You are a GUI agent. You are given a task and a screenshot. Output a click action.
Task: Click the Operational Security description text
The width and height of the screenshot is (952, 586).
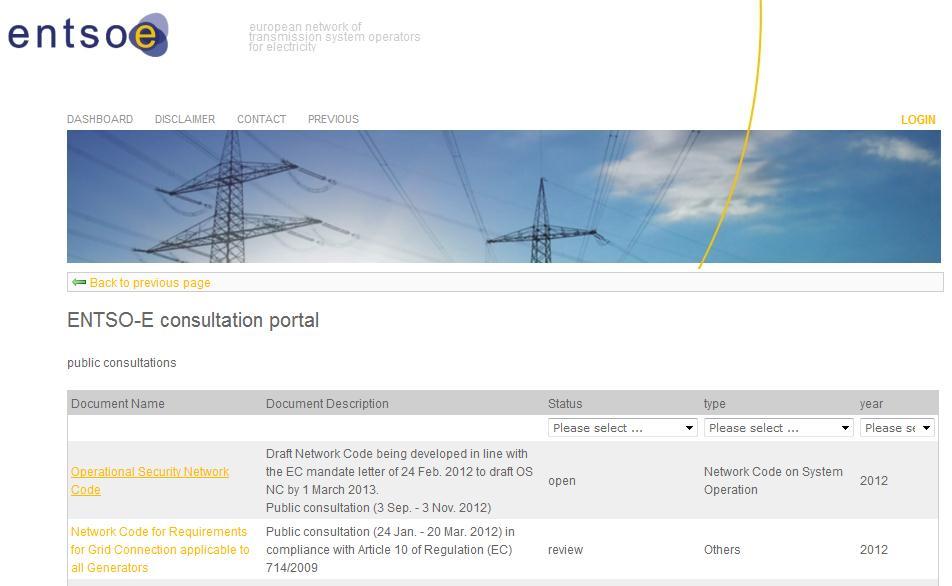click(399, 480)
